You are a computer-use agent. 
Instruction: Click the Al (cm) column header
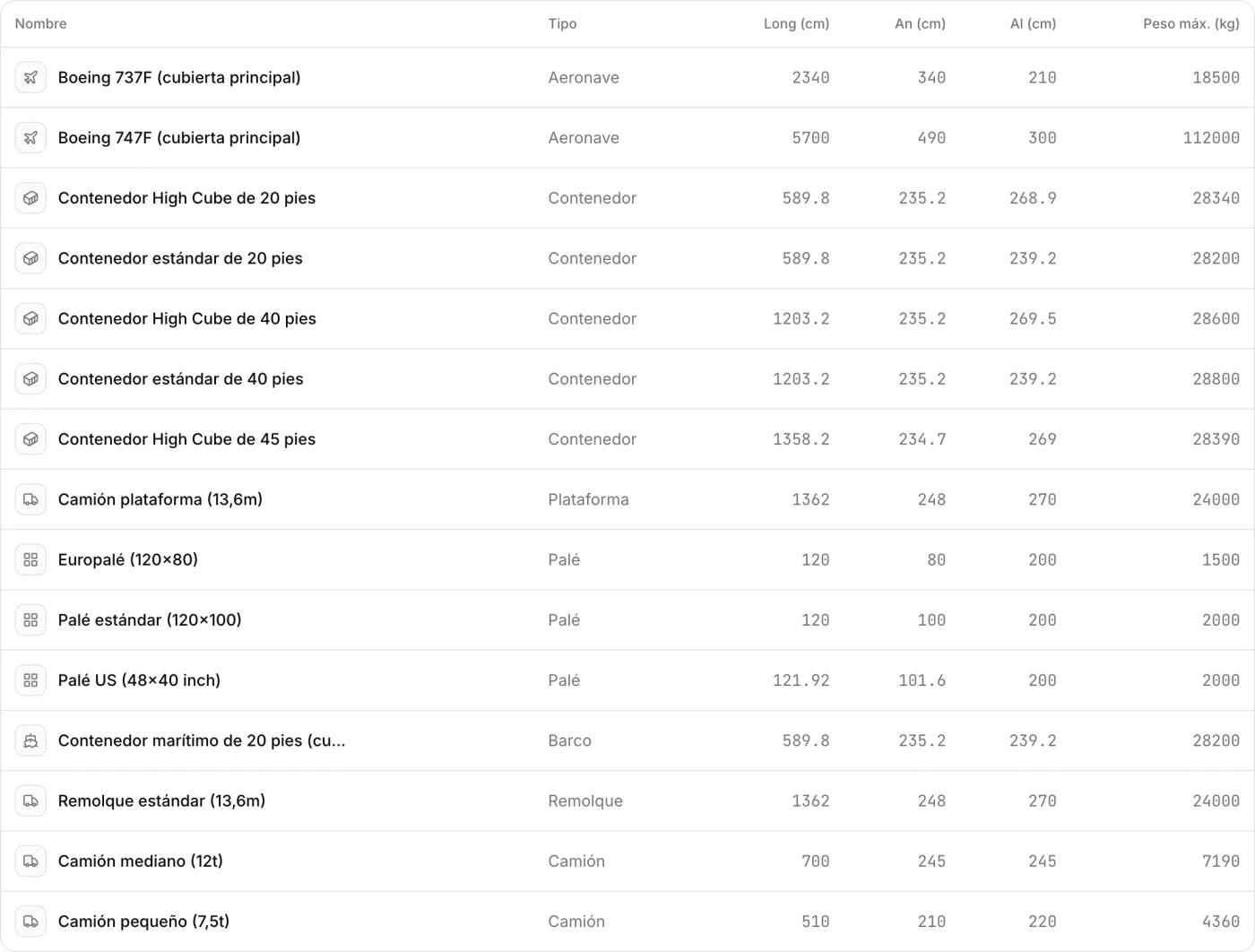(x=1033, y=24)
